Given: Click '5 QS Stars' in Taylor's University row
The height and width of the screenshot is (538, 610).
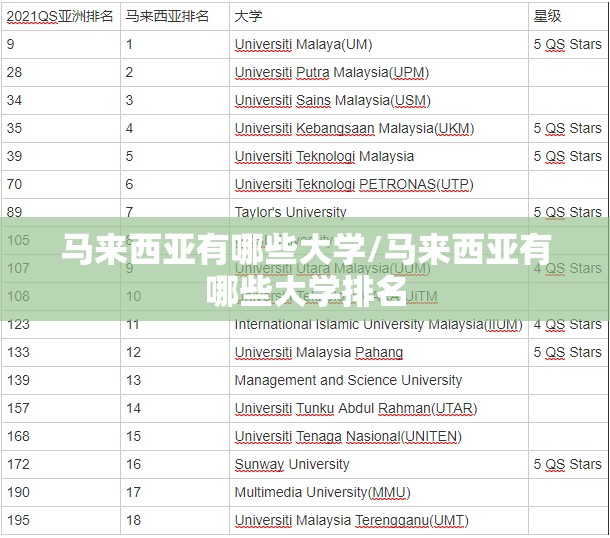Looking at the screenshot, I should 568,212.
